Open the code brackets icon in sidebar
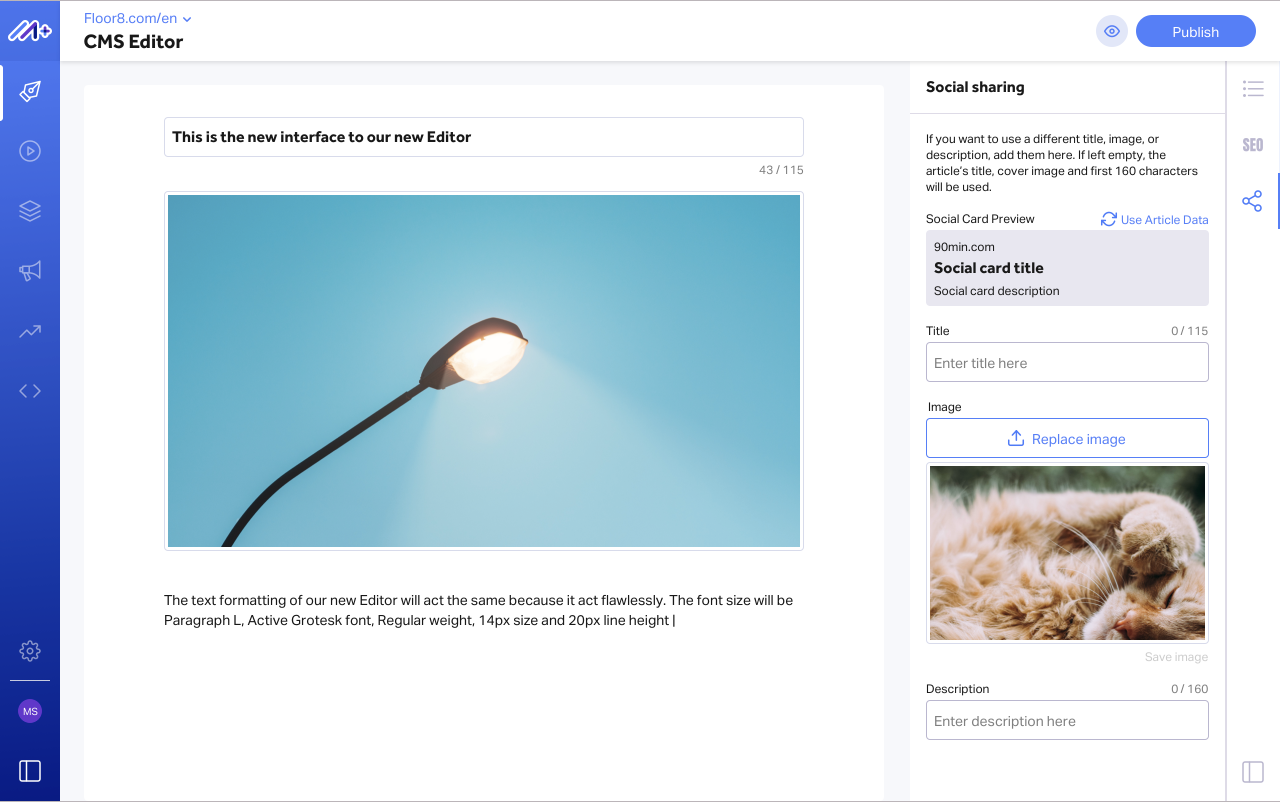Viewport: 1280px width, 804px height. [x=30, y=391]
